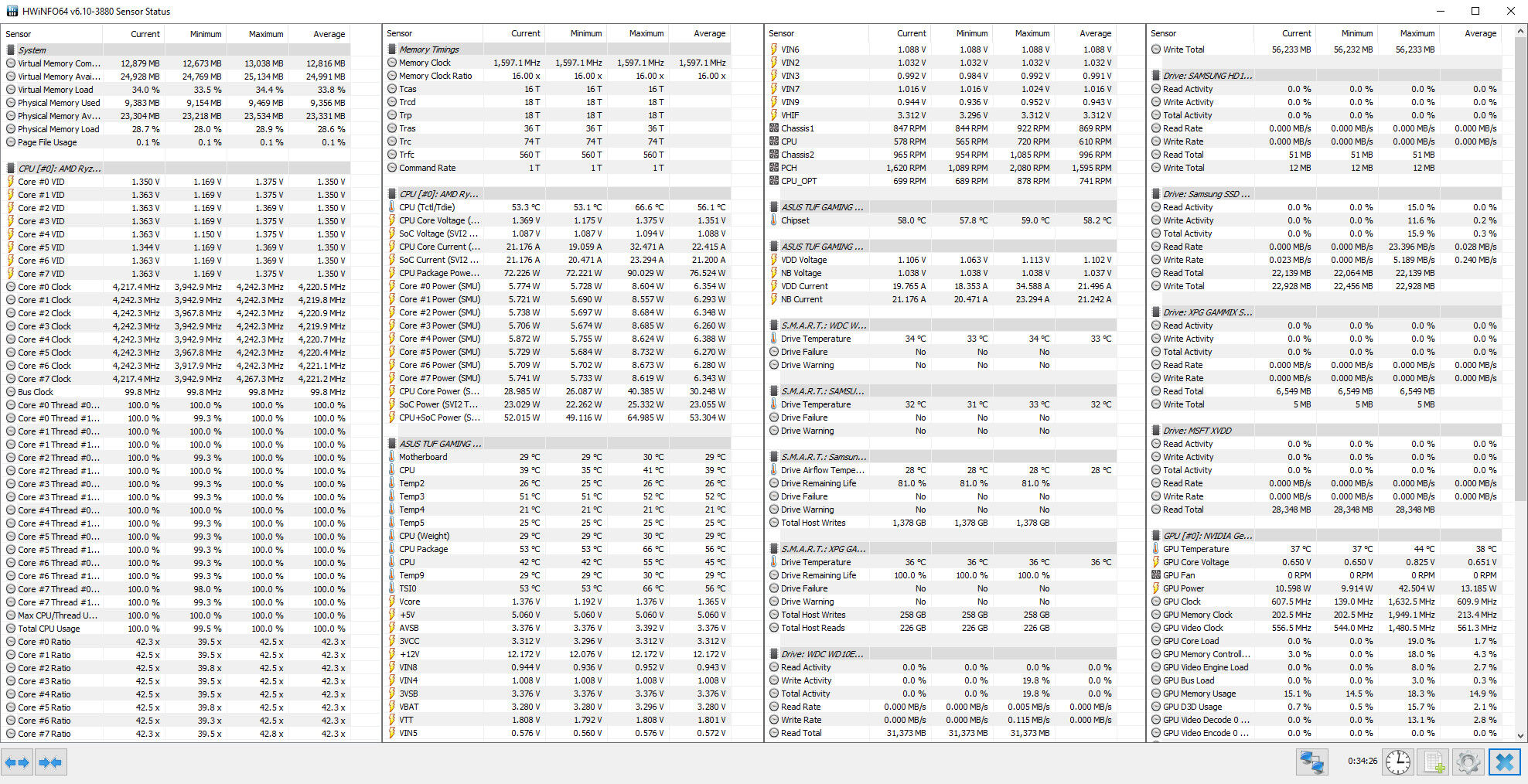Viewport: 1528px width, 784px height.
Task: Select the Drive: Samsung SSD ... section header
Action: 1324,194
